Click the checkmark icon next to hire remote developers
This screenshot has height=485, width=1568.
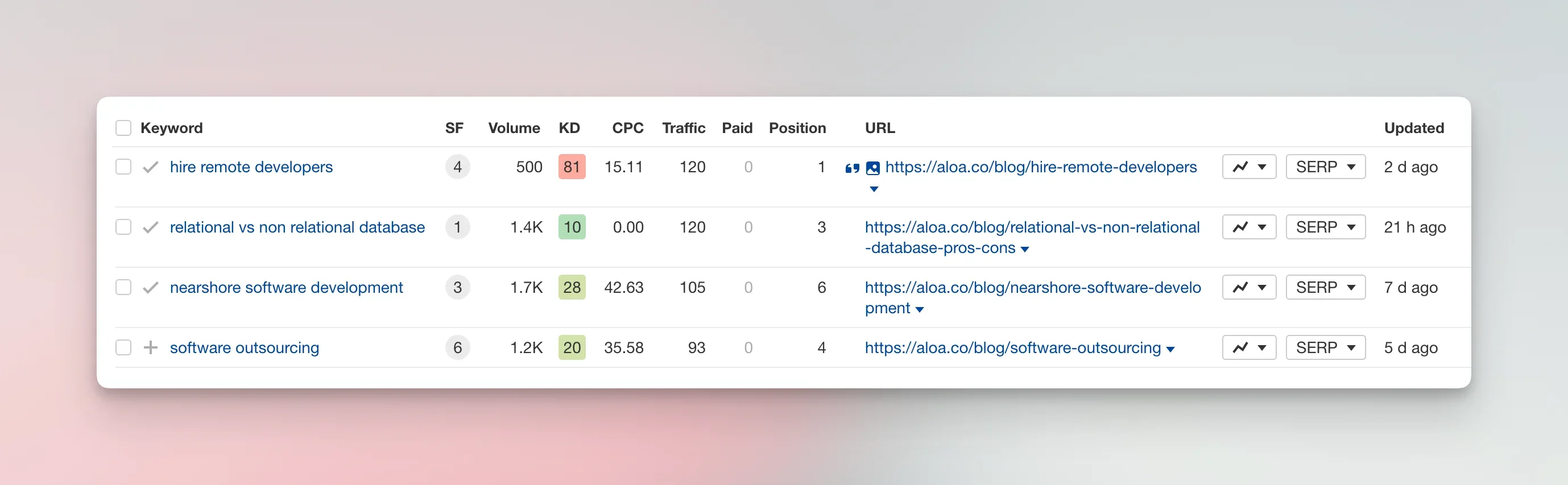pos(150,167)
